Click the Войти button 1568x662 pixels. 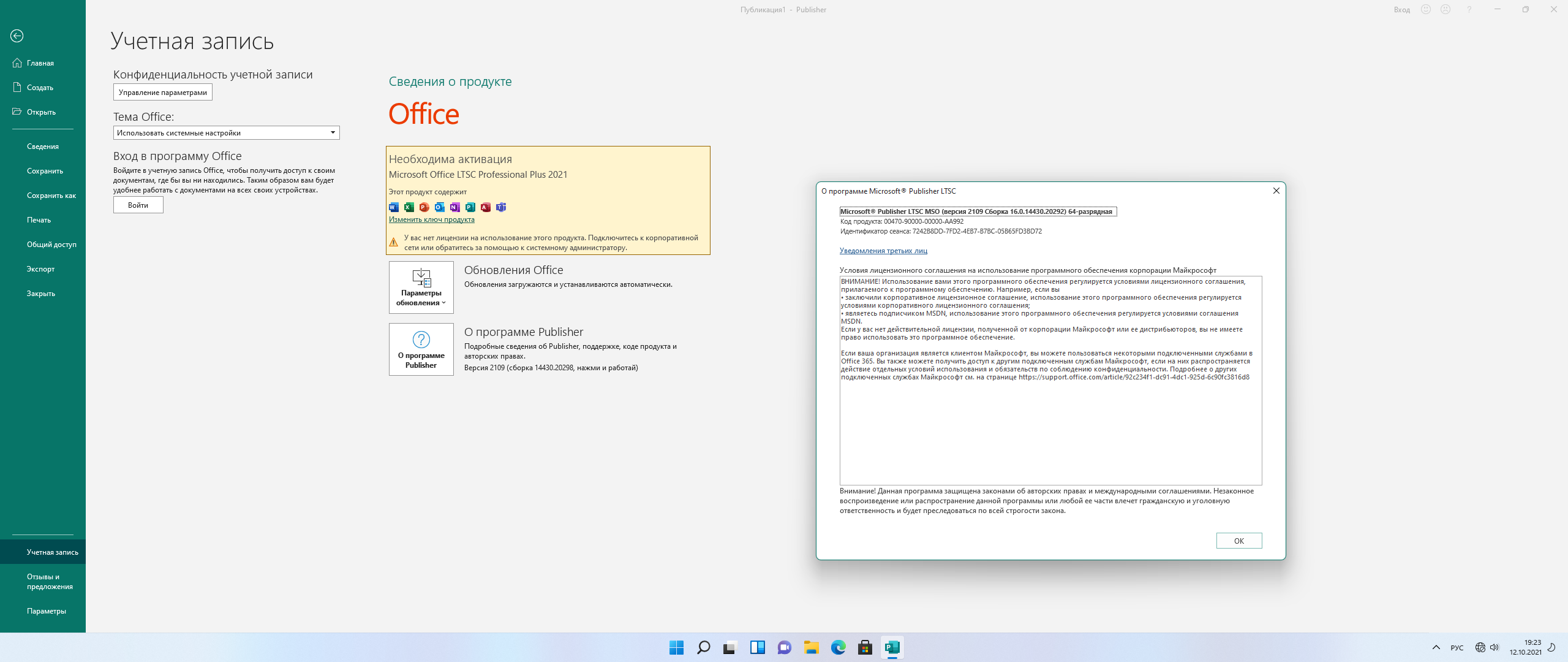pyautogui.click(x=138, y=205)
